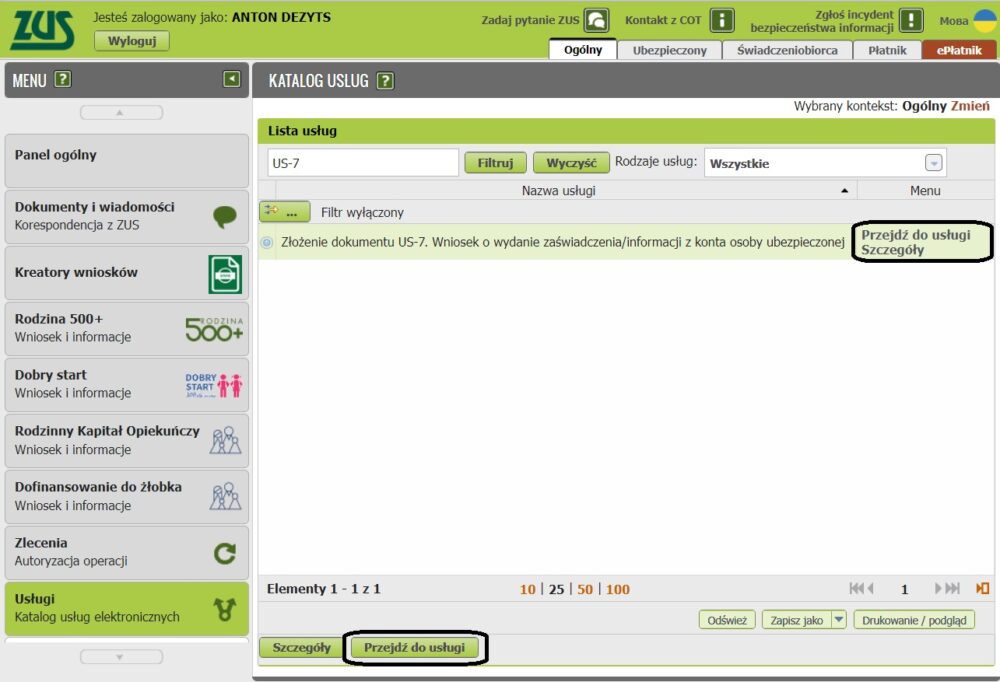Click the security incident exclamation icon
The height and width of the screenshot is (682, 1000).
tap(910, 20)
